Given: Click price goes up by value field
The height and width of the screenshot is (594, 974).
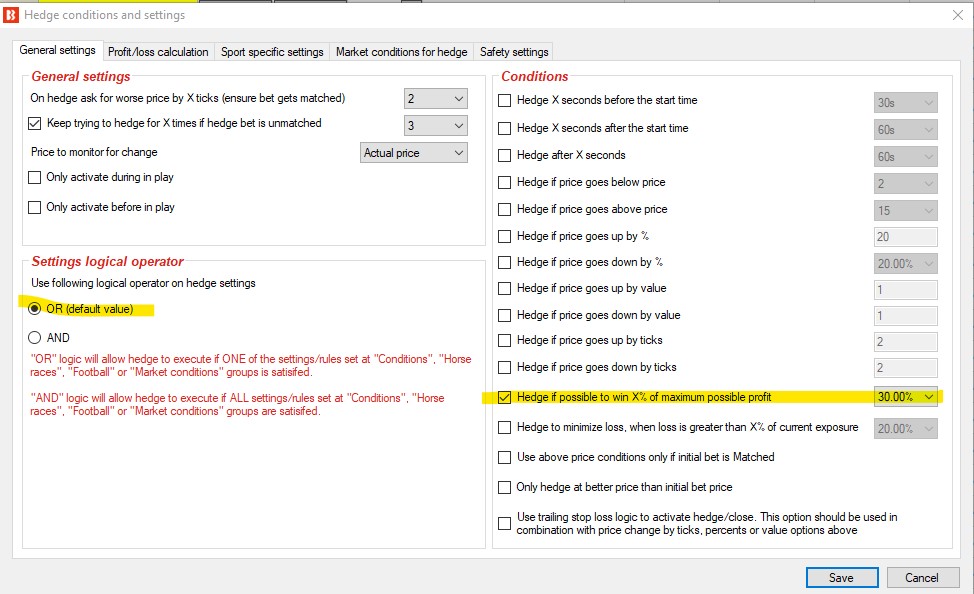Looking at the screenshot, I should [906, 290].
